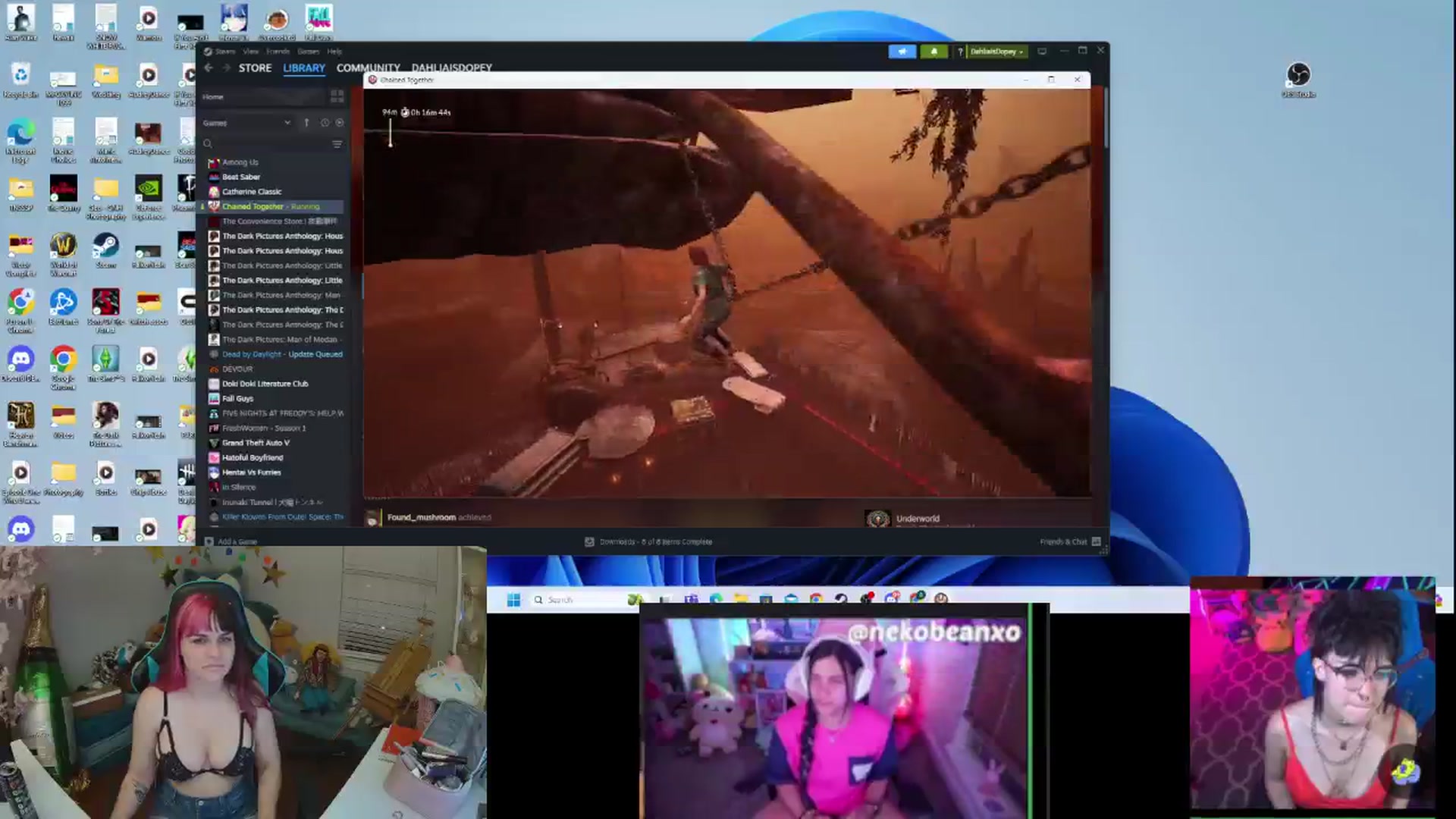The width and height of the screenshot is (1456, 819).
Task: Switch to the LIBRARY tab
Action: pyautogui.click(x=304, y=67)
